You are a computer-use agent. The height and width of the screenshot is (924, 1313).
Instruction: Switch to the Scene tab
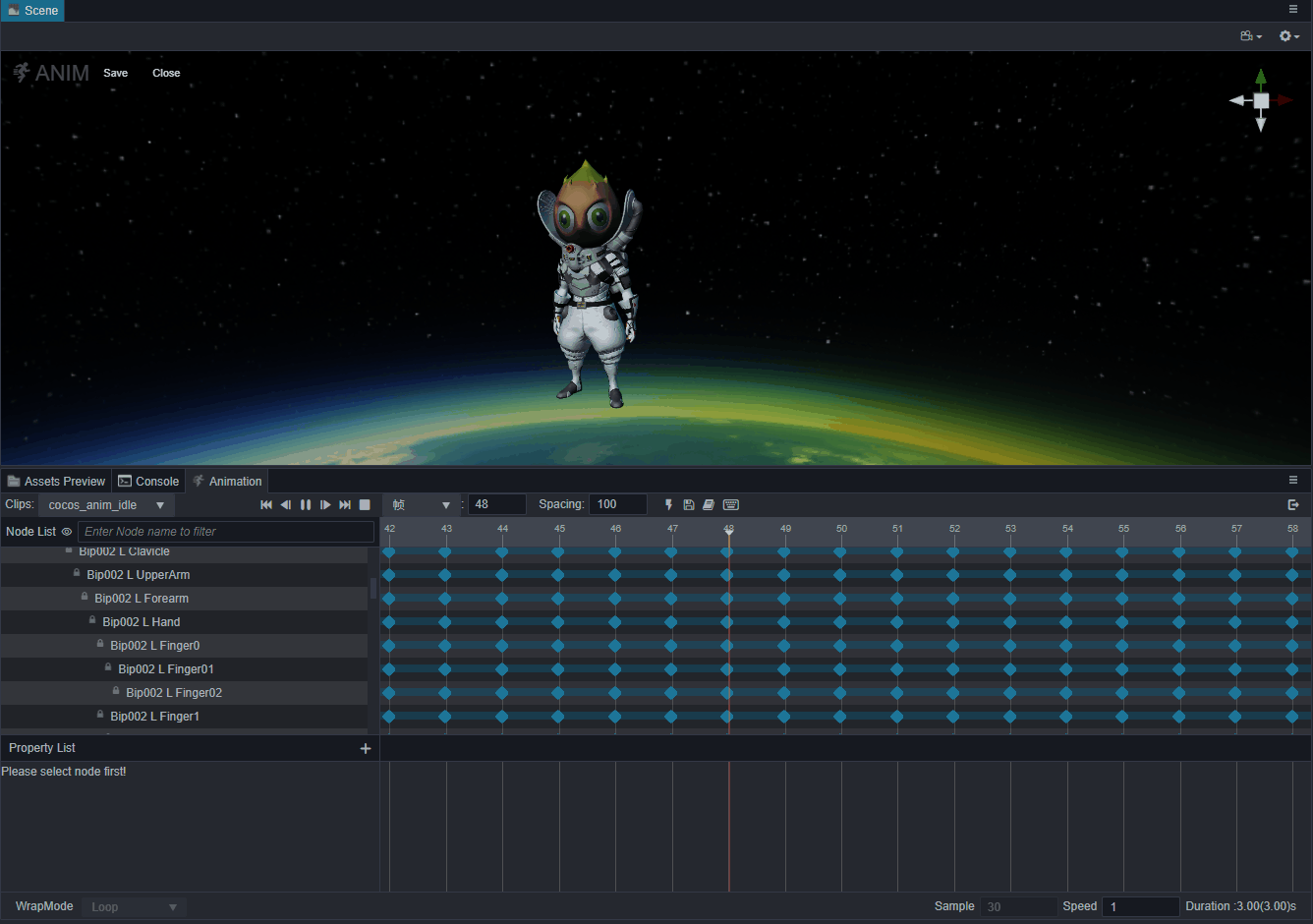pos(32,11)
